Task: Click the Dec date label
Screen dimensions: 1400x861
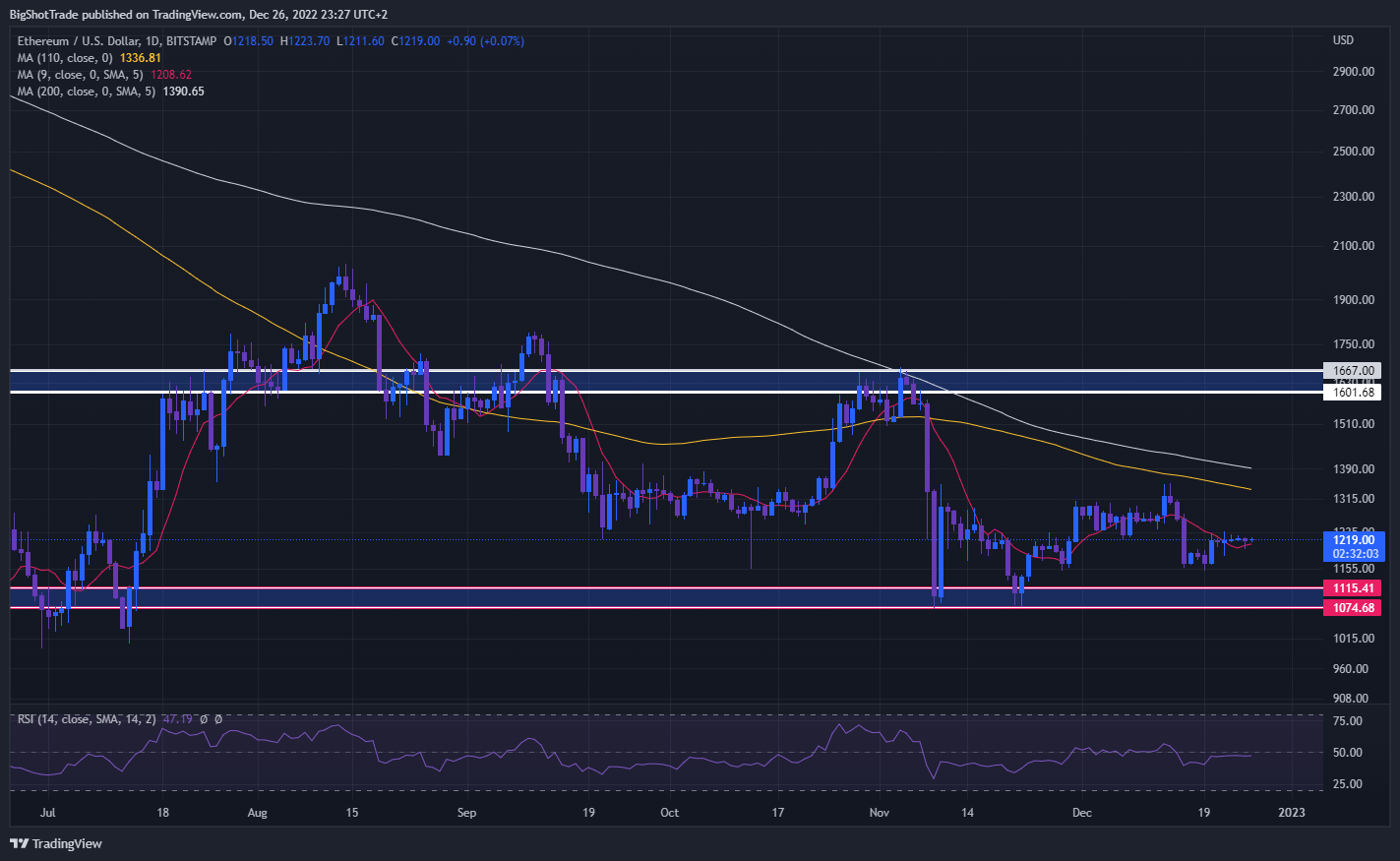Action: point(1081,813)
